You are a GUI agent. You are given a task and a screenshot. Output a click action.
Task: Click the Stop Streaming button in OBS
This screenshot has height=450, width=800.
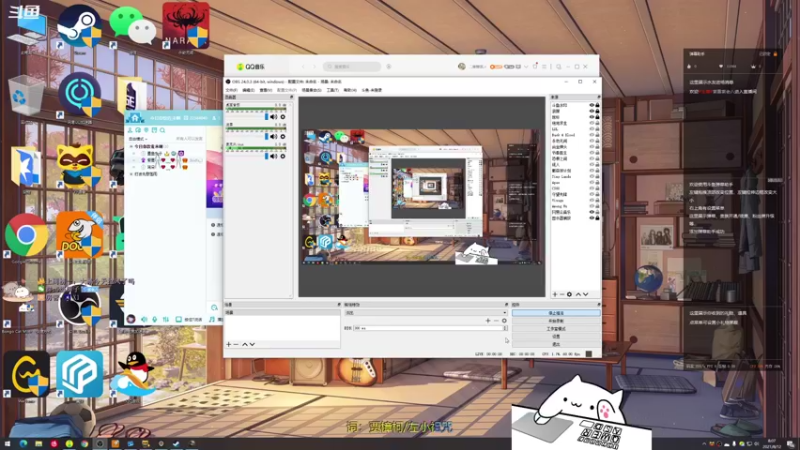[x=556, y=313]
